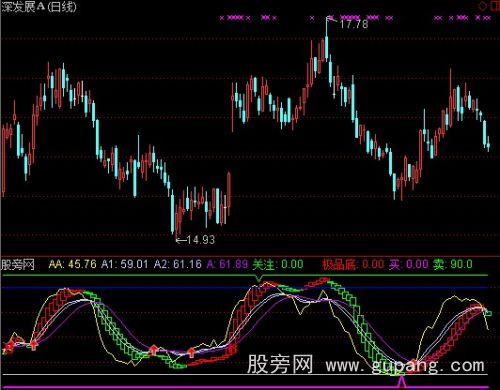Click the AA: 45.76 indicator value
This screenshot has height=390, width=500.
tap(73, 264)
